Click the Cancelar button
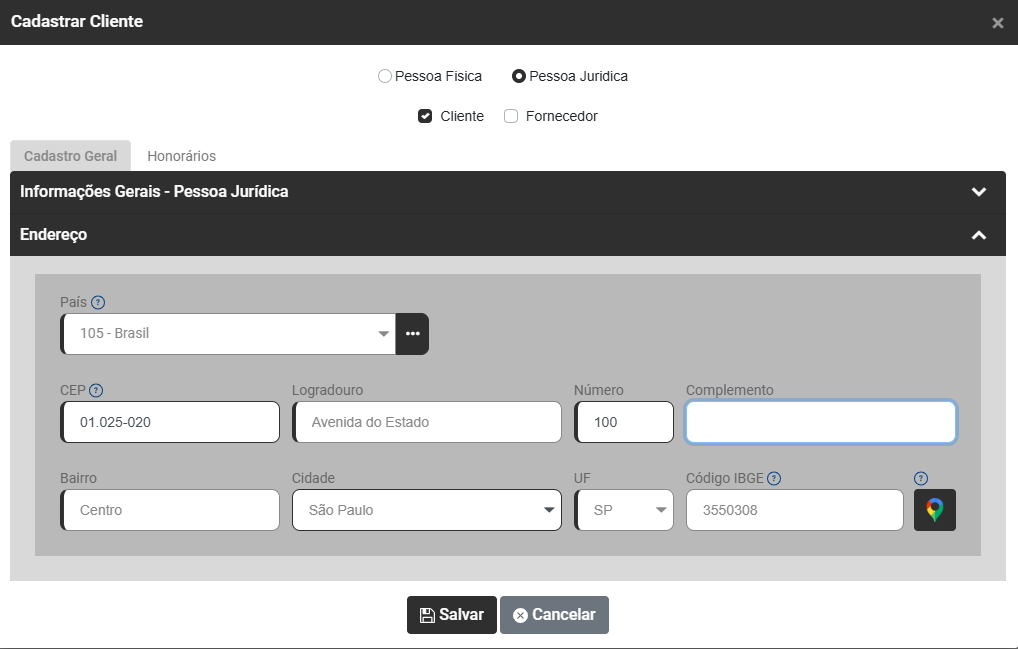This screenshot has height=649, width=1018. (554, 615)
